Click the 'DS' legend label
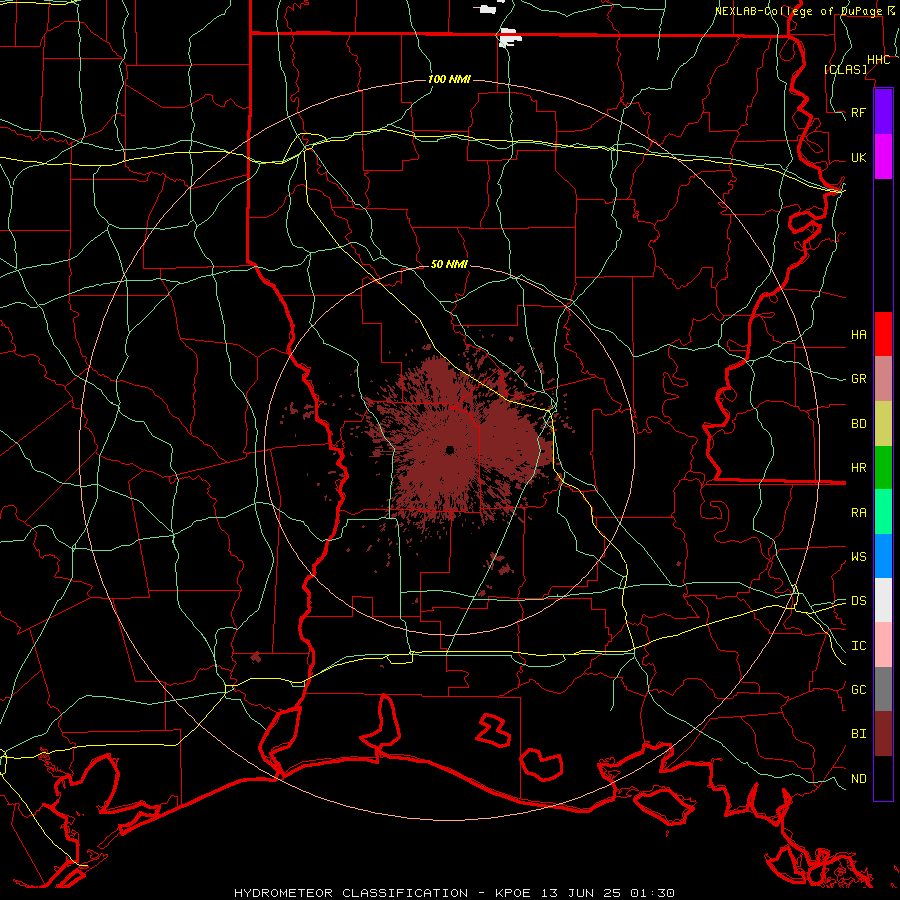 pyautogui.click(x=858, y=601)
